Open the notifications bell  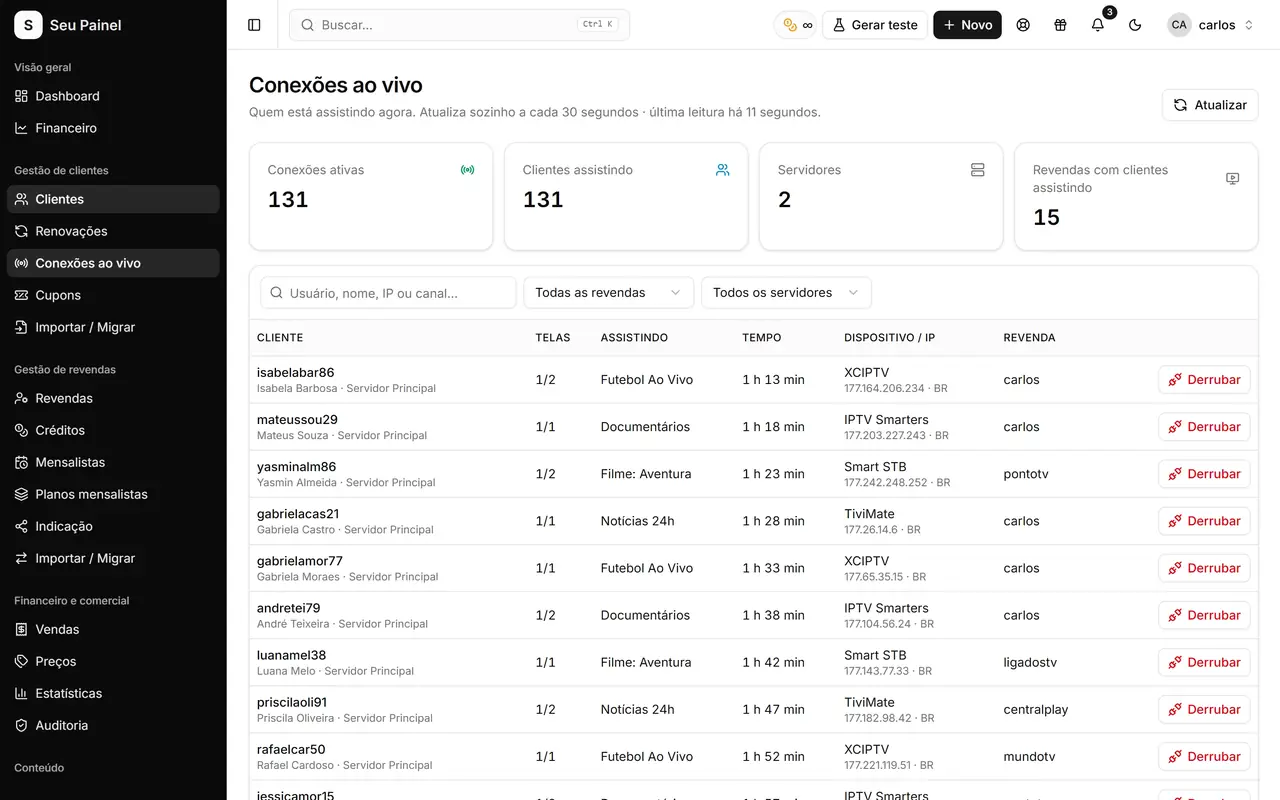1098,25
